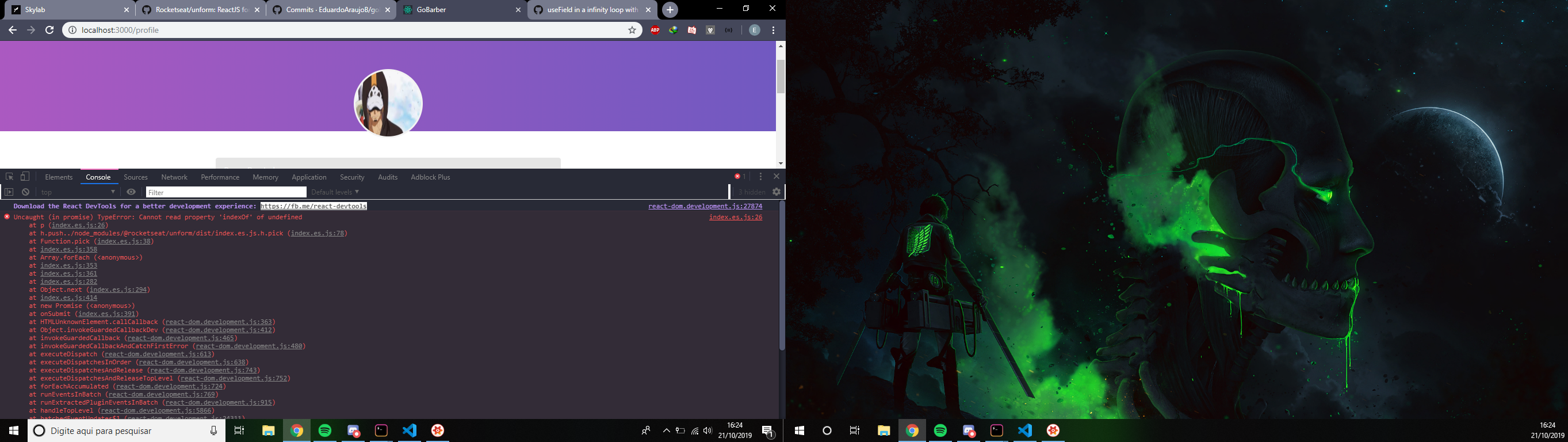Open Visual Studio Code from left taskbar
Viewport: 1568px width, 442px height.
[410, 430]
